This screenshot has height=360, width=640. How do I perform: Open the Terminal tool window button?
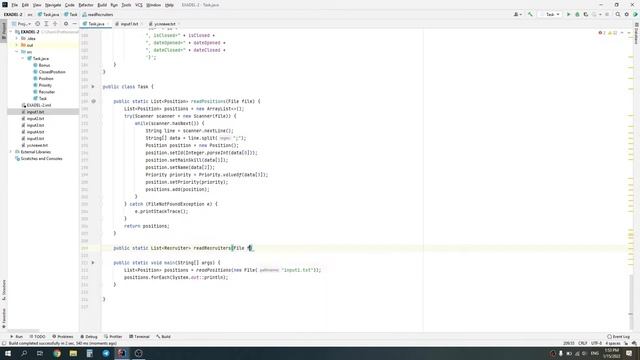click(x=139, y=337)
